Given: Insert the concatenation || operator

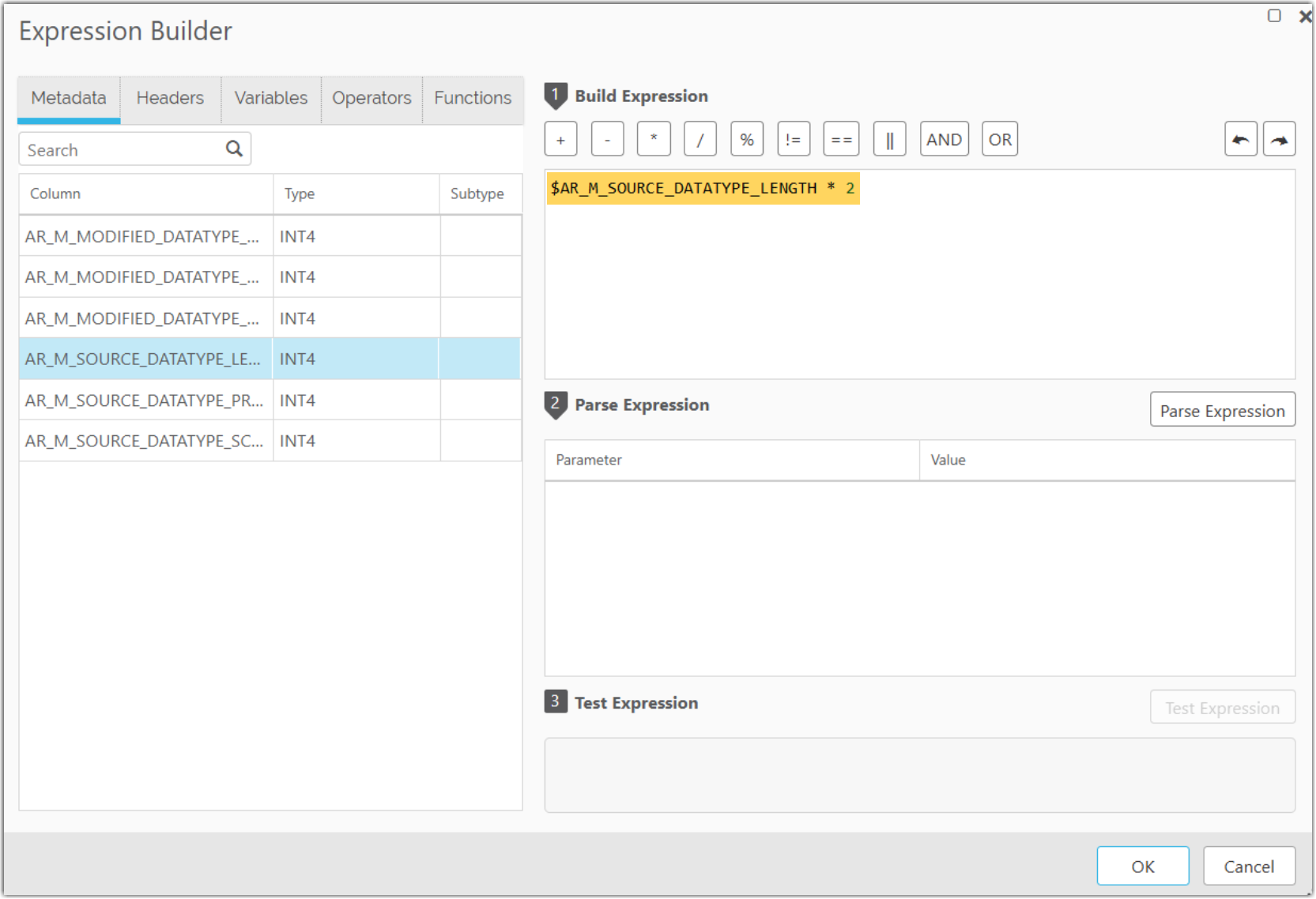Looking at the screenshot, I should [889, 138].
